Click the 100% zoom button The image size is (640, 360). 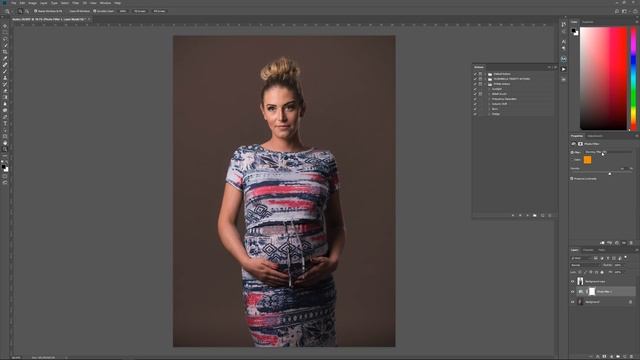point(123,11)
